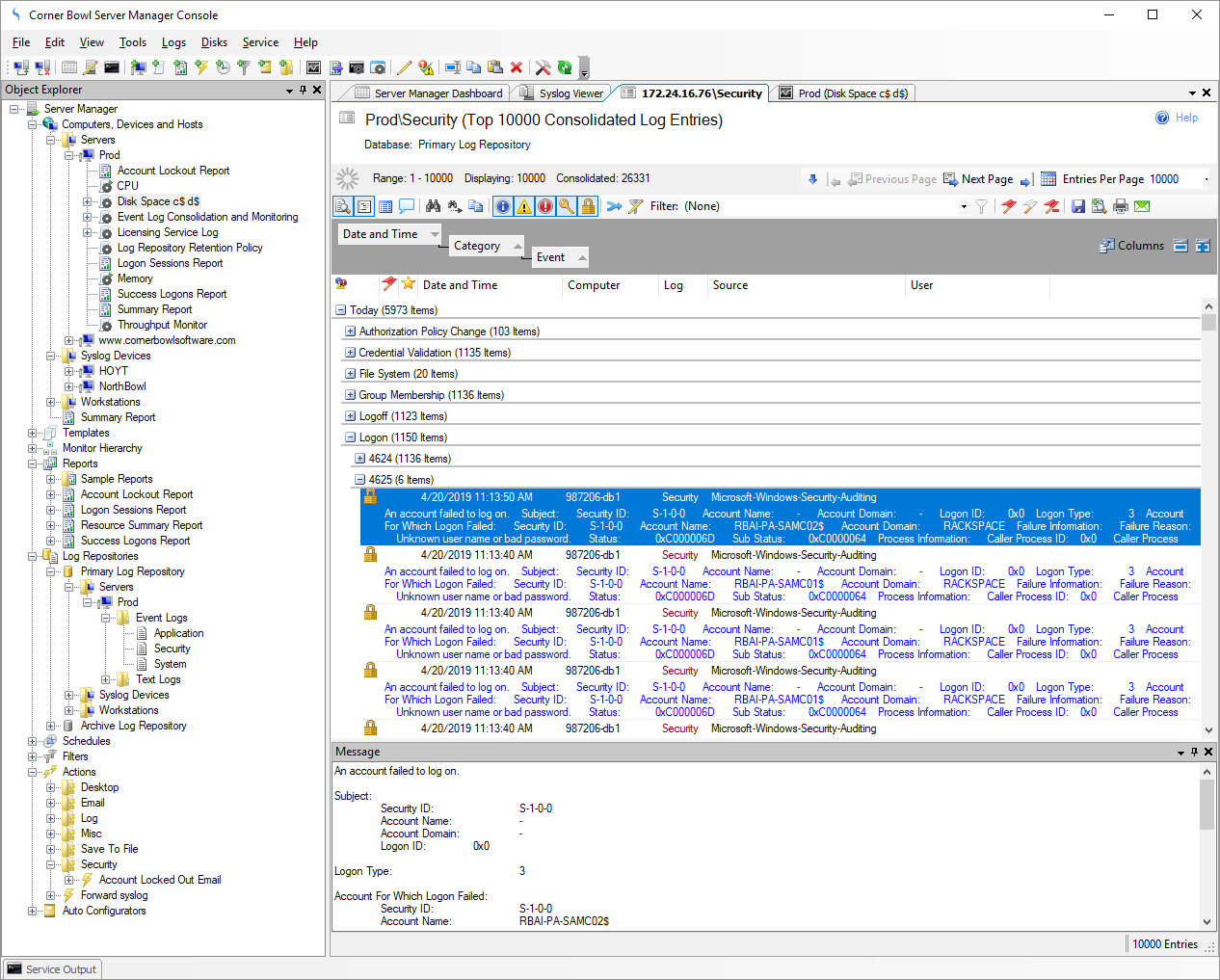Open the Tools menu

coord(133,42)
